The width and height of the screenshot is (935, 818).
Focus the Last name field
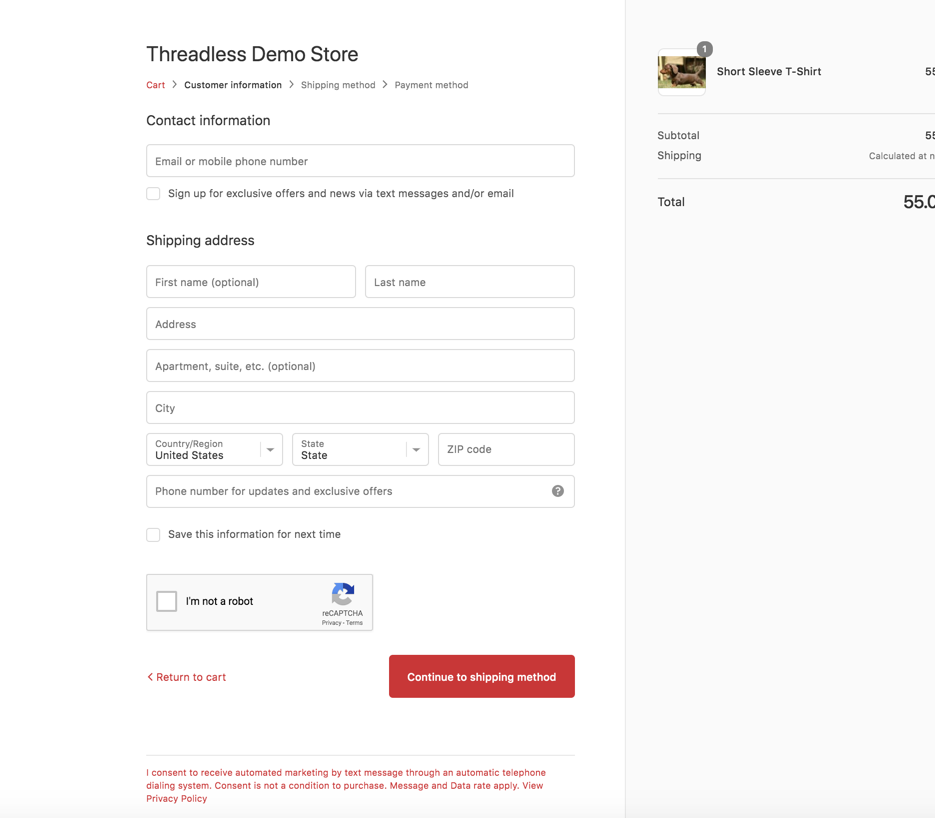[x=470, y=282]
